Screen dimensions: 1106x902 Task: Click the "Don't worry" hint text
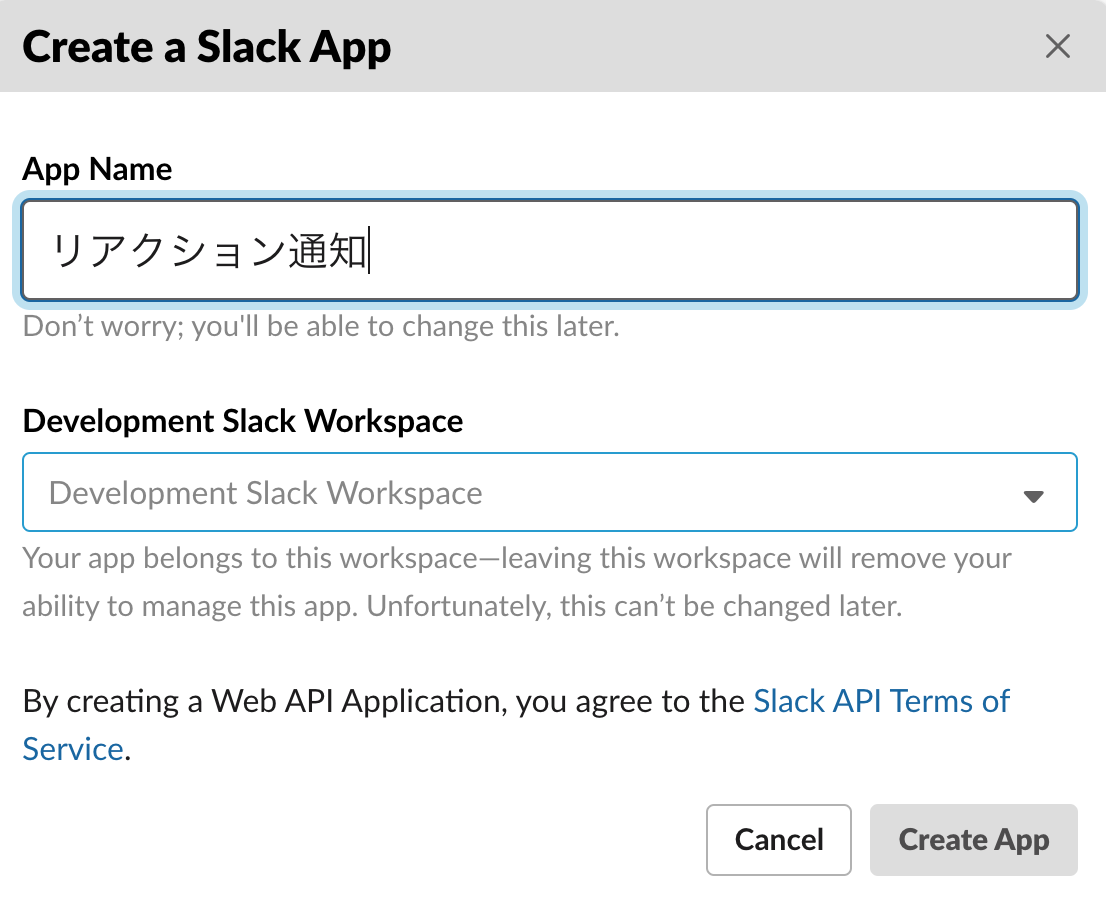[x=321, y=327]
